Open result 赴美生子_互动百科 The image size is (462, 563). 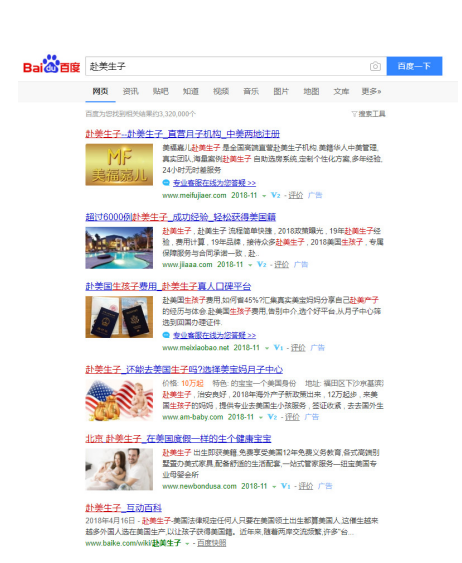point(123,508)
